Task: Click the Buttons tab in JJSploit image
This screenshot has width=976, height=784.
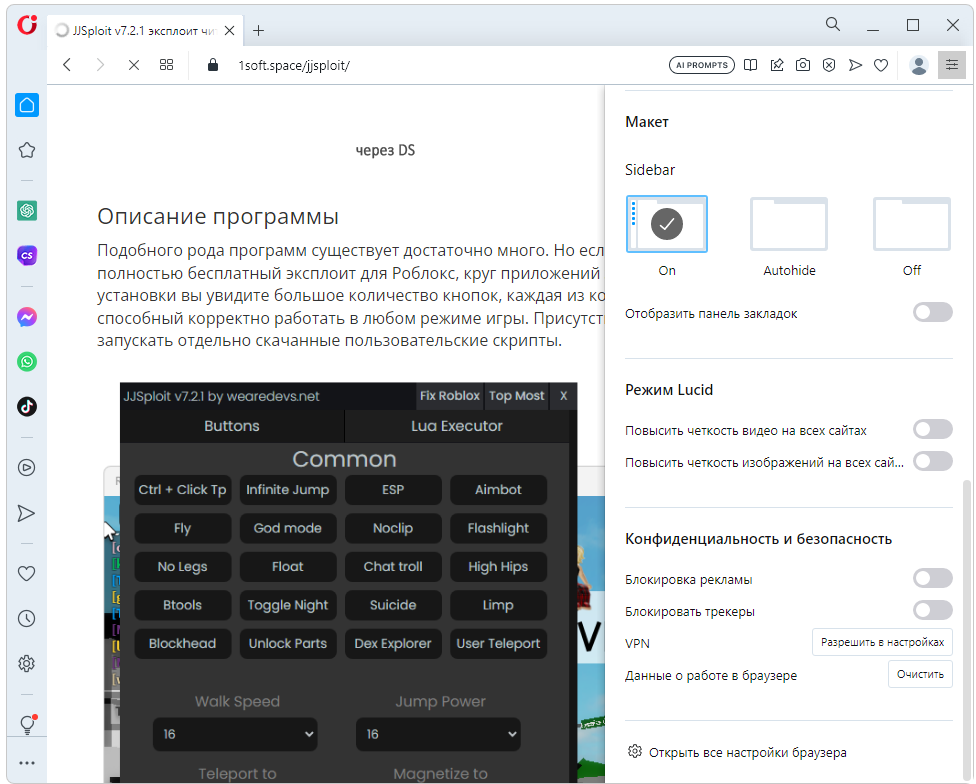Action: (x=232, y=426)
